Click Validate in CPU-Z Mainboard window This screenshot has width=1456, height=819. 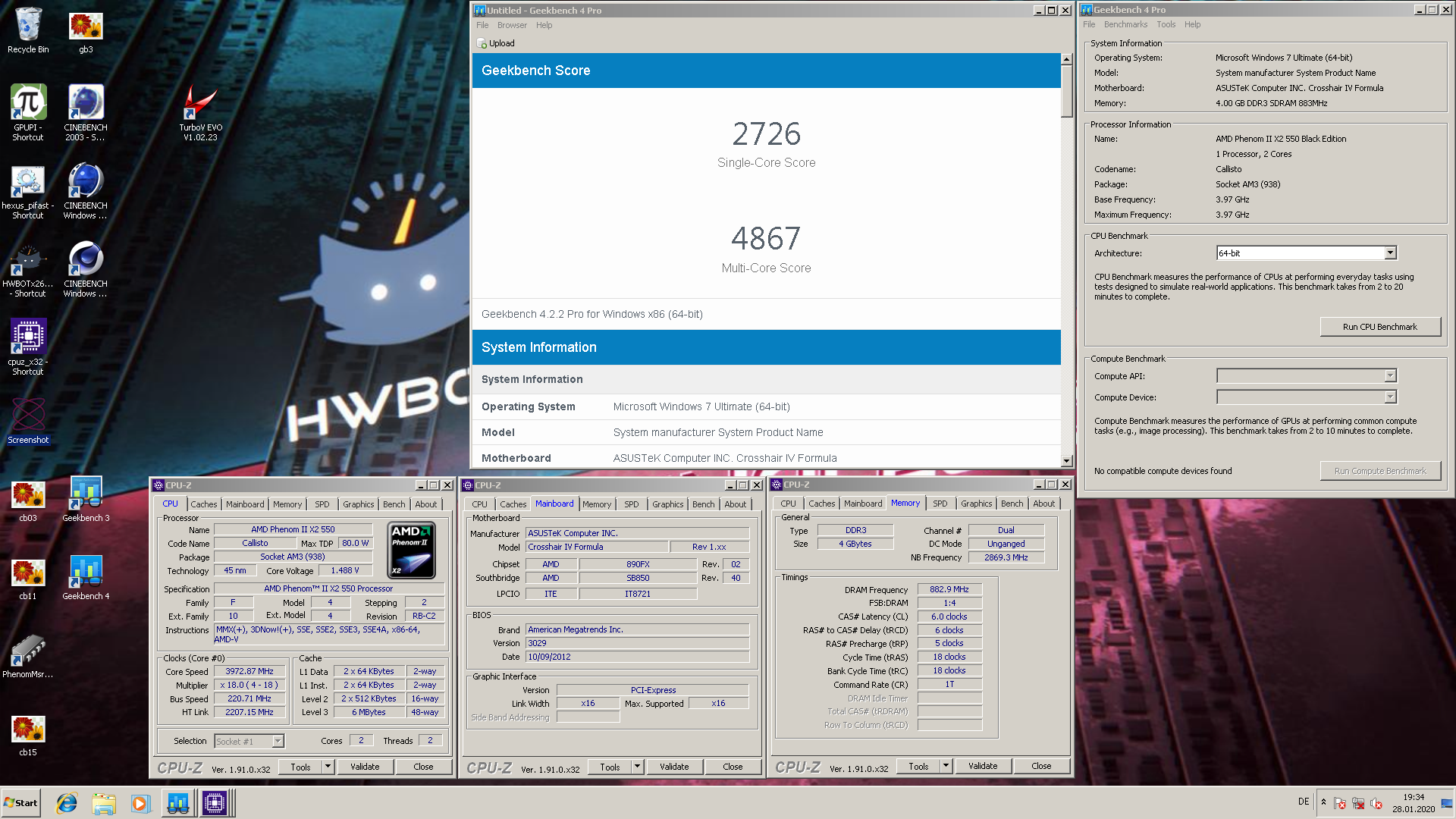674,767
